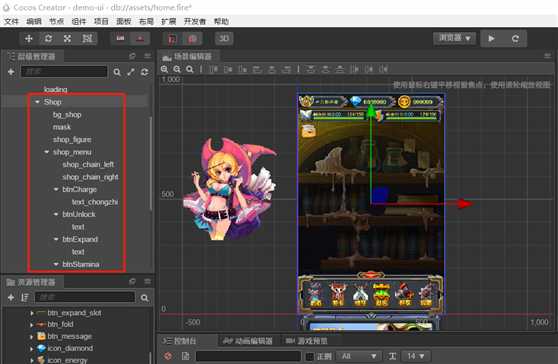Select the Scale transform tool

(67, 38)
